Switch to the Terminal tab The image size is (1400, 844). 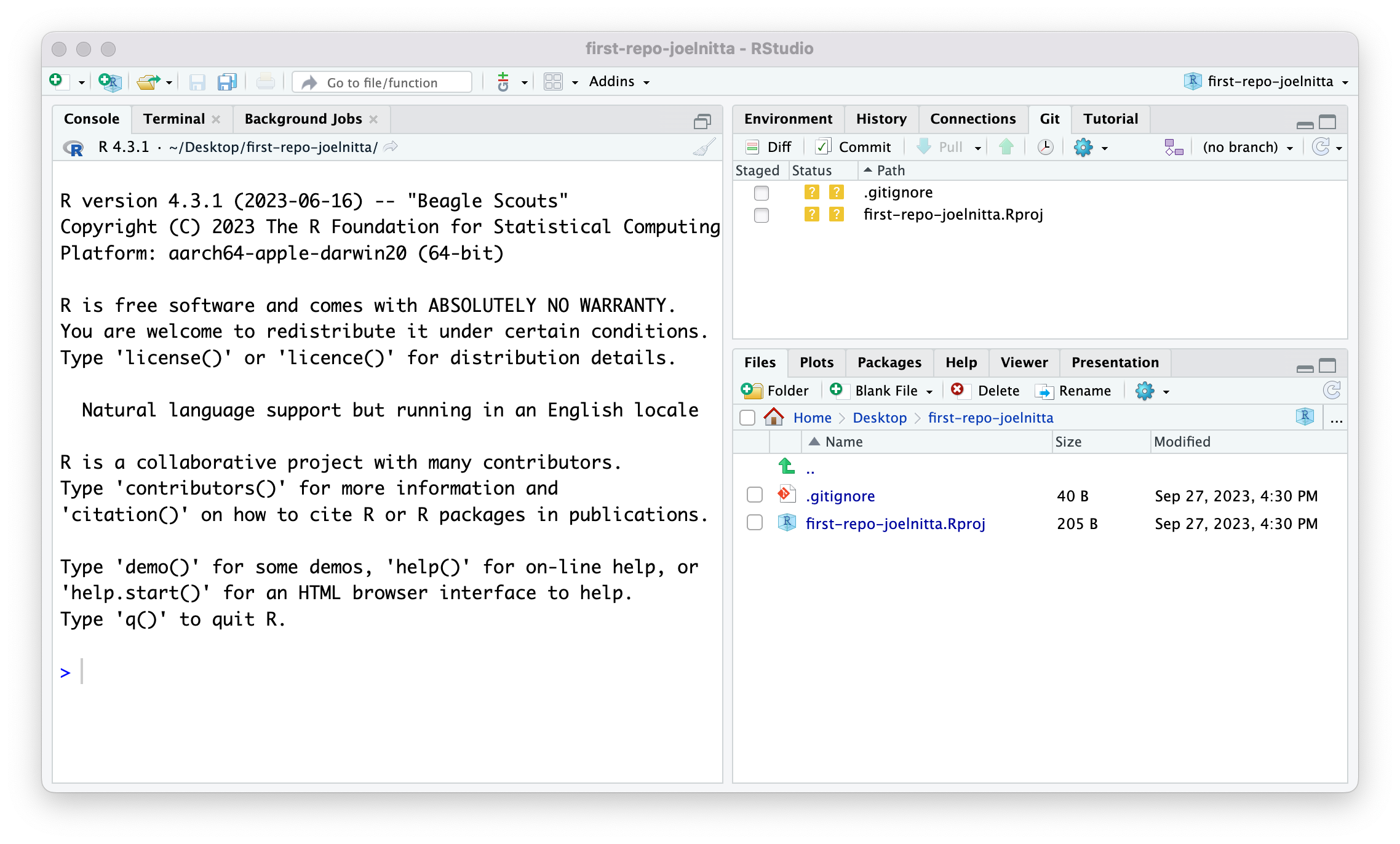click(x=174, y=119)
